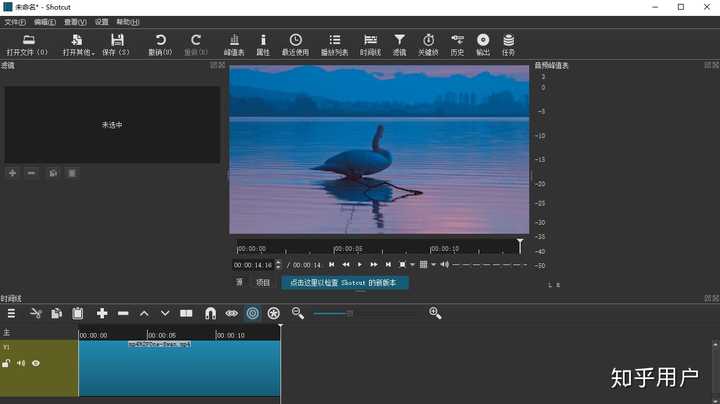
Task: Open the View menu
Action: point(75,22)
